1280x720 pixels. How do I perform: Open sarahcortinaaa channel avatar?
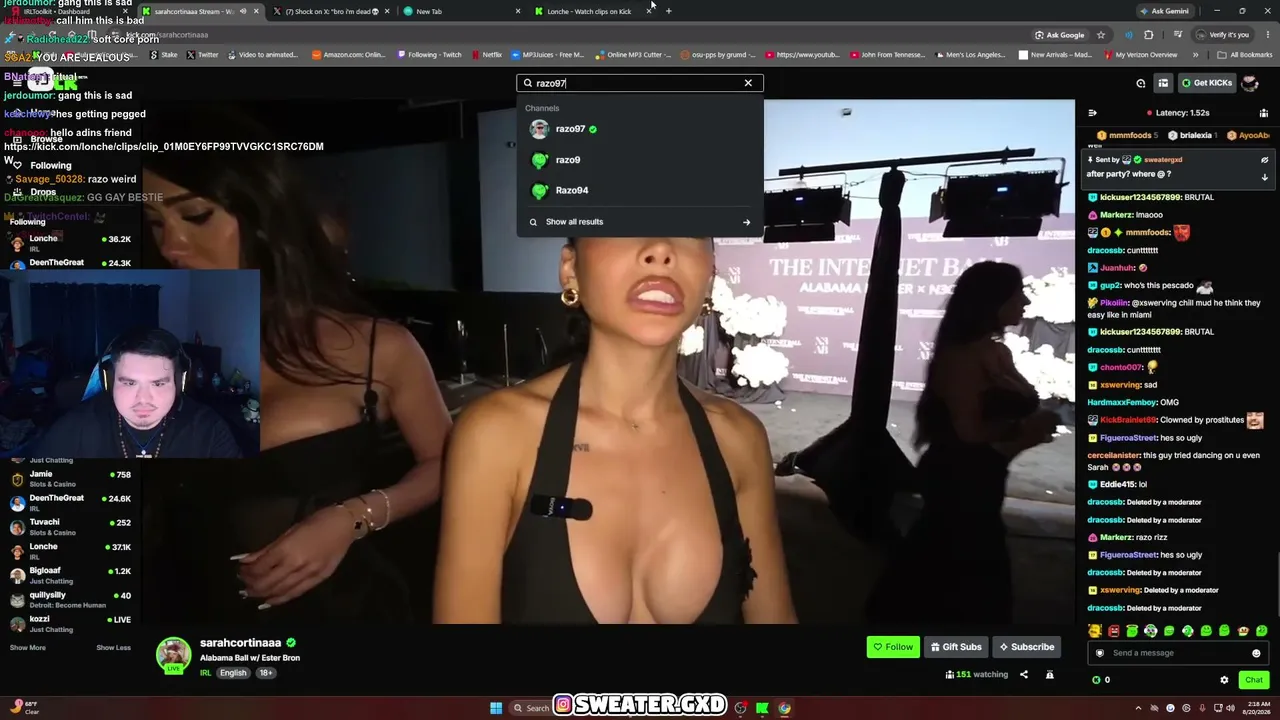173,654
